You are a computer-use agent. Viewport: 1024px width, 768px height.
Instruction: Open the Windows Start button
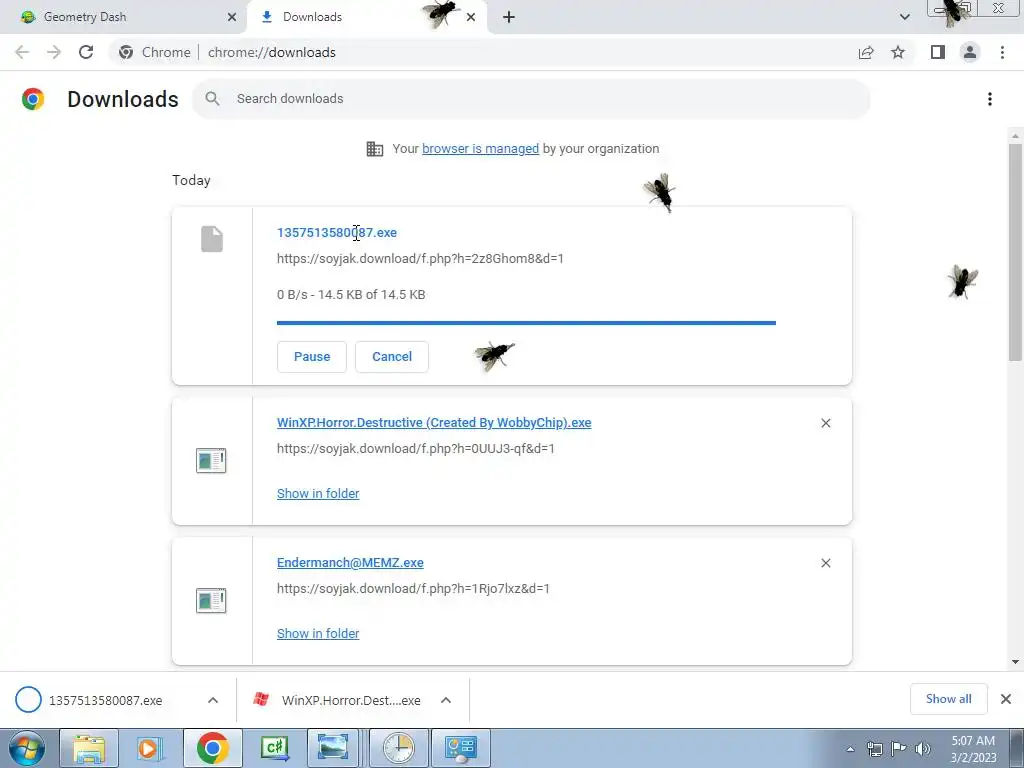click(27, 748)
